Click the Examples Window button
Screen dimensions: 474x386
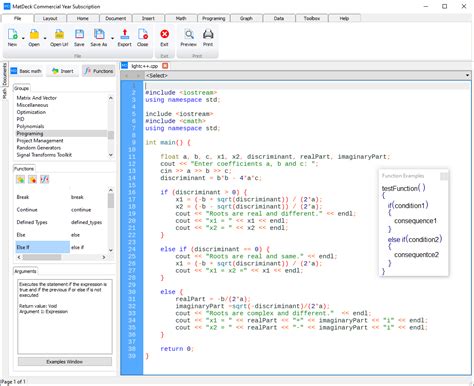[x=65, y=362]
